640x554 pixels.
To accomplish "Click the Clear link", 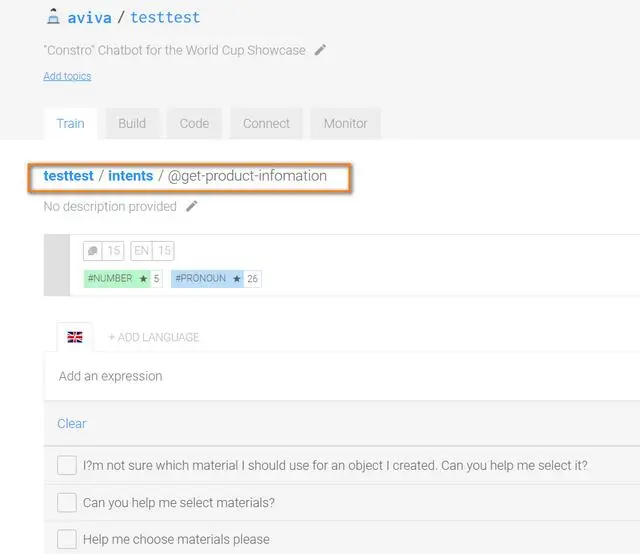I will click(72, 423).
